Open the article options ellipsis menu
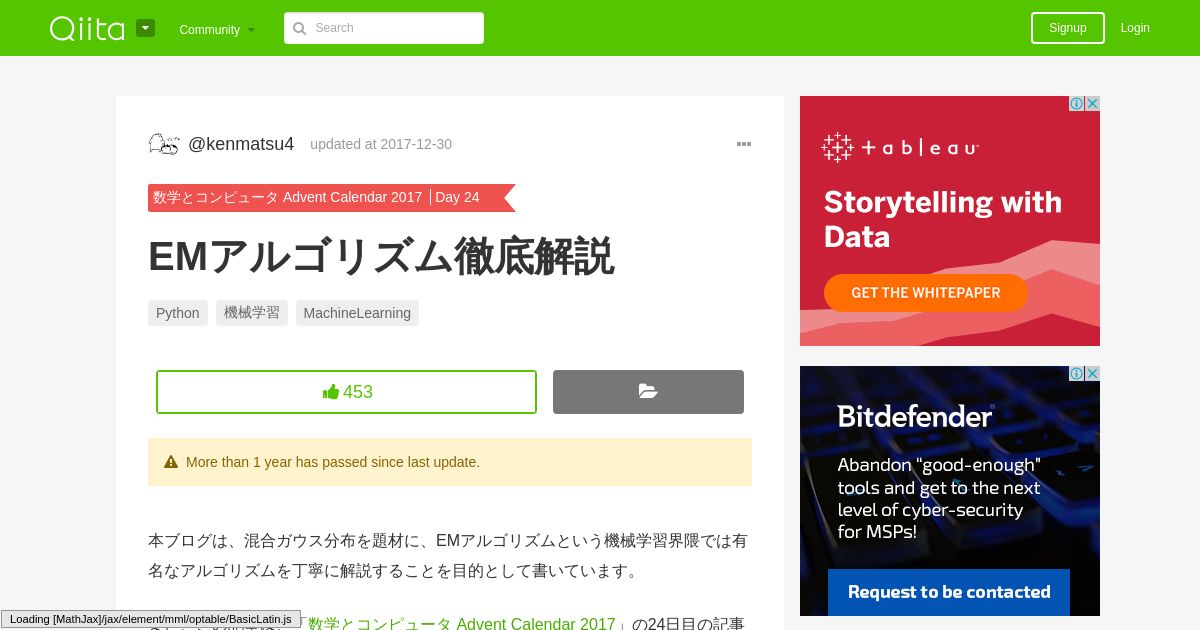 click(x=744, y=144)
